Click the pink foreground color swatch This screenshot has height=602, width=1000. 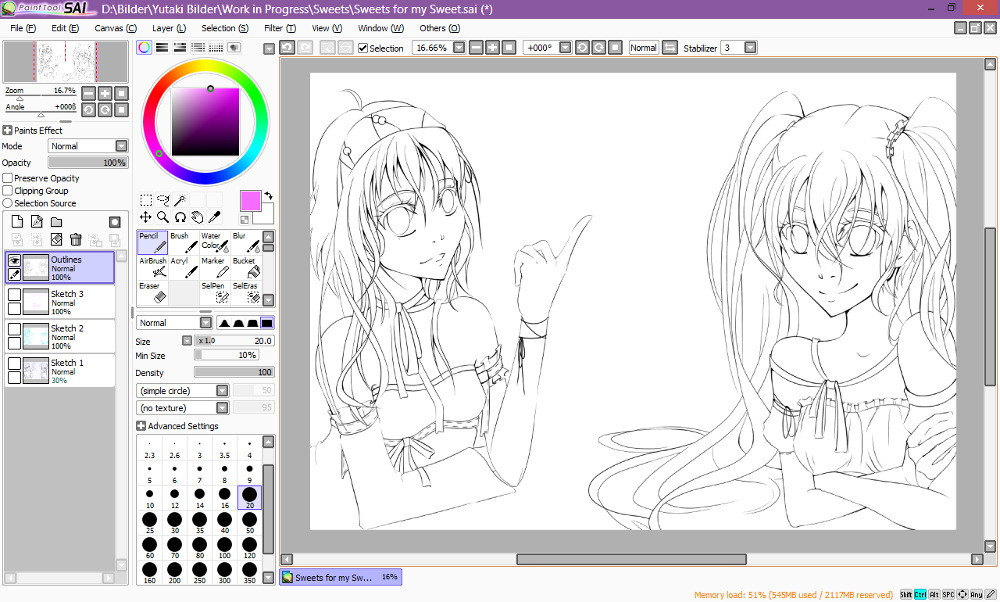250,200
